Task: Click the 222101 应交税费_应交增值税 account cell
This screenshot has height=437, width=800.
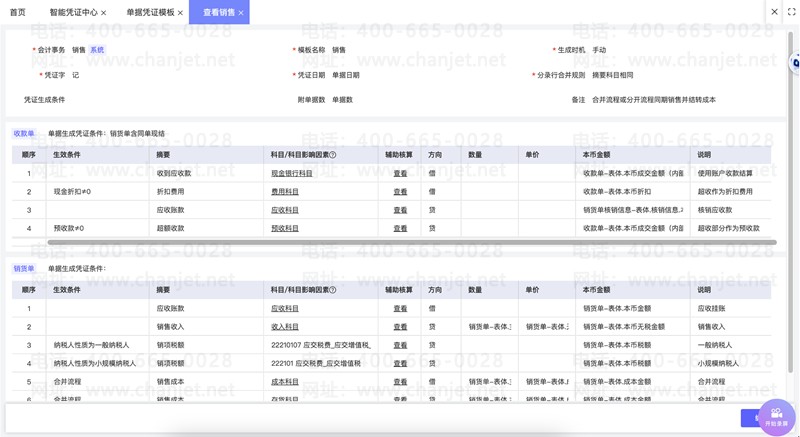Action: tap(315, 364)
